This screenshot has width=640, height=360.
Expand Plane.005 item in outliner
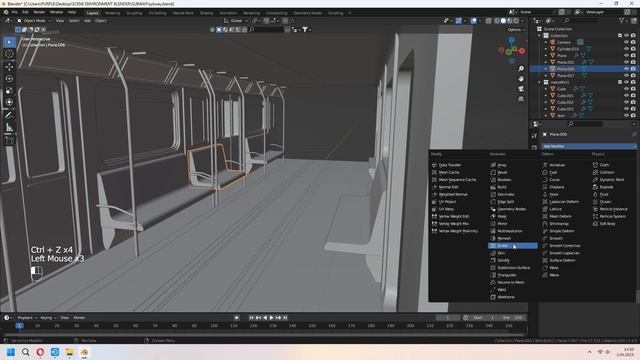(x=546, y=62)
